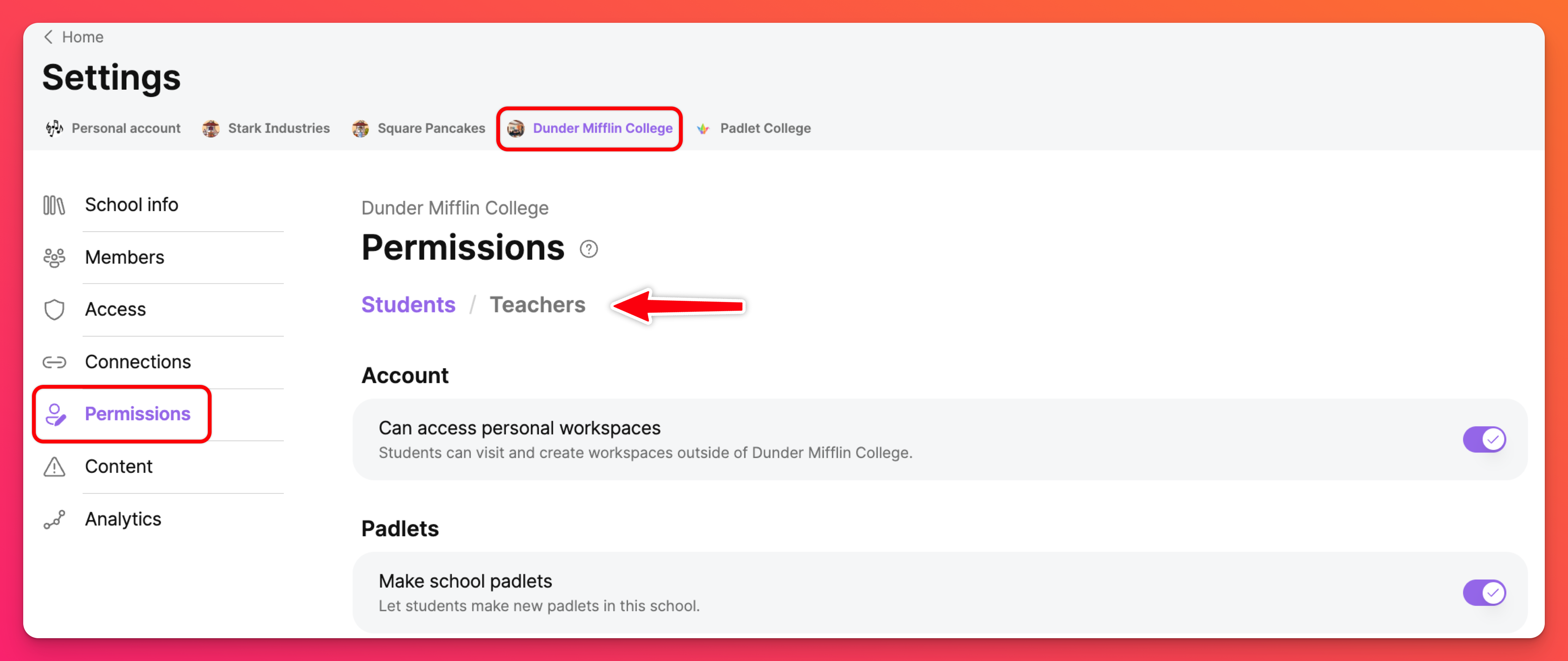Go back using the Home chevron

tap(49, 37)
